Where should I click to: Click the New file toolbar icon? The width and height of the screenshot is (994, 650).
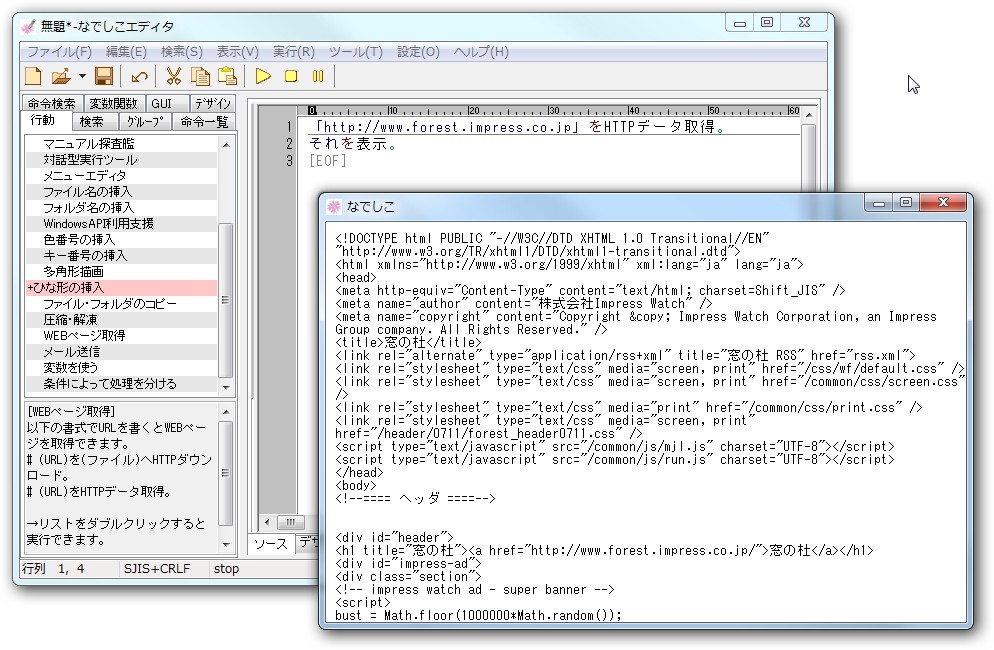click(x=33, y=77)
